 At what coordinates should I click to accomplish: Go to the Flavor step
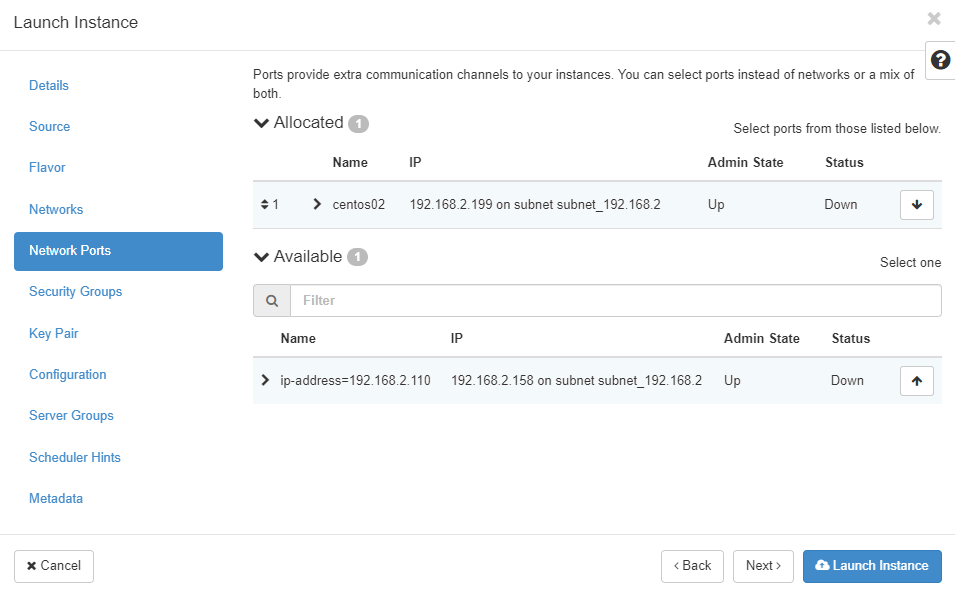point(47,168)
